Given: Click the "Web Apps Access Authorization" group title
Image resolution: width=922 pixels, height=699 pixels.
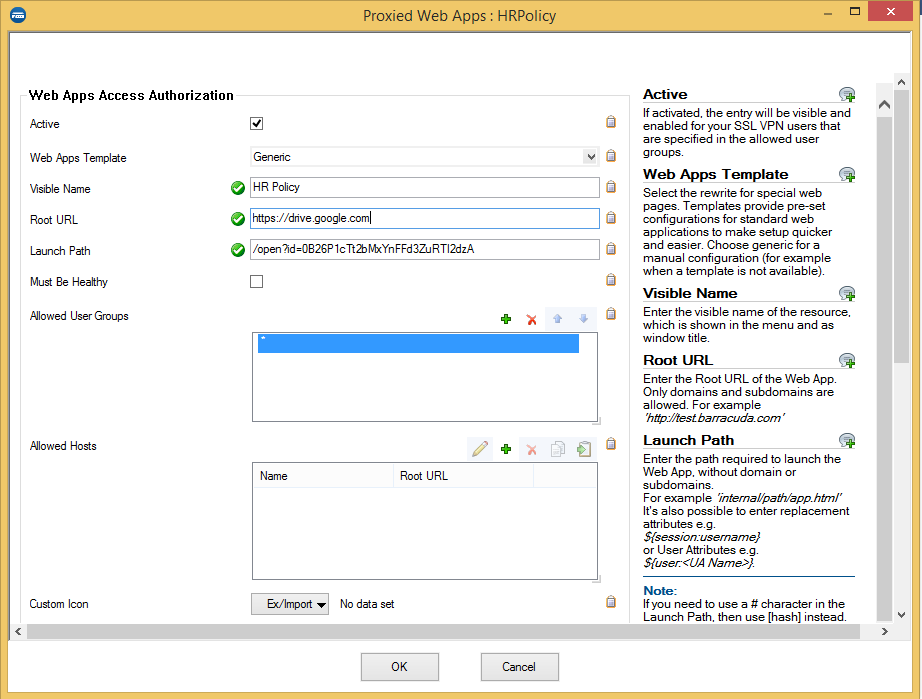Looking at the screenshot, I should (x=131, y=95).
